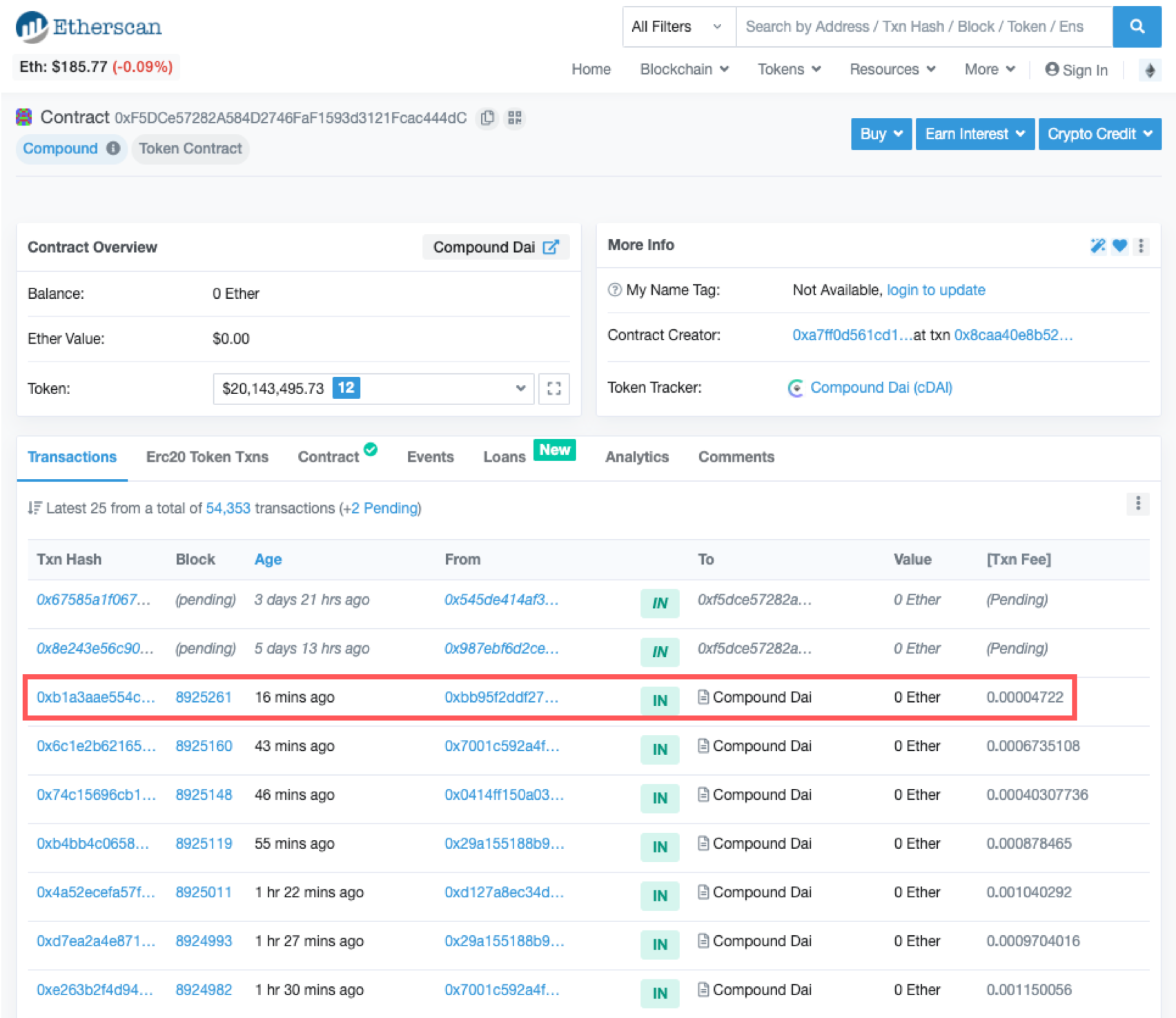The width and height of the screenshot is (1176, 1018).
Task: Open transaction hash 0xb1a3aae554c
Action: (96, 697)
